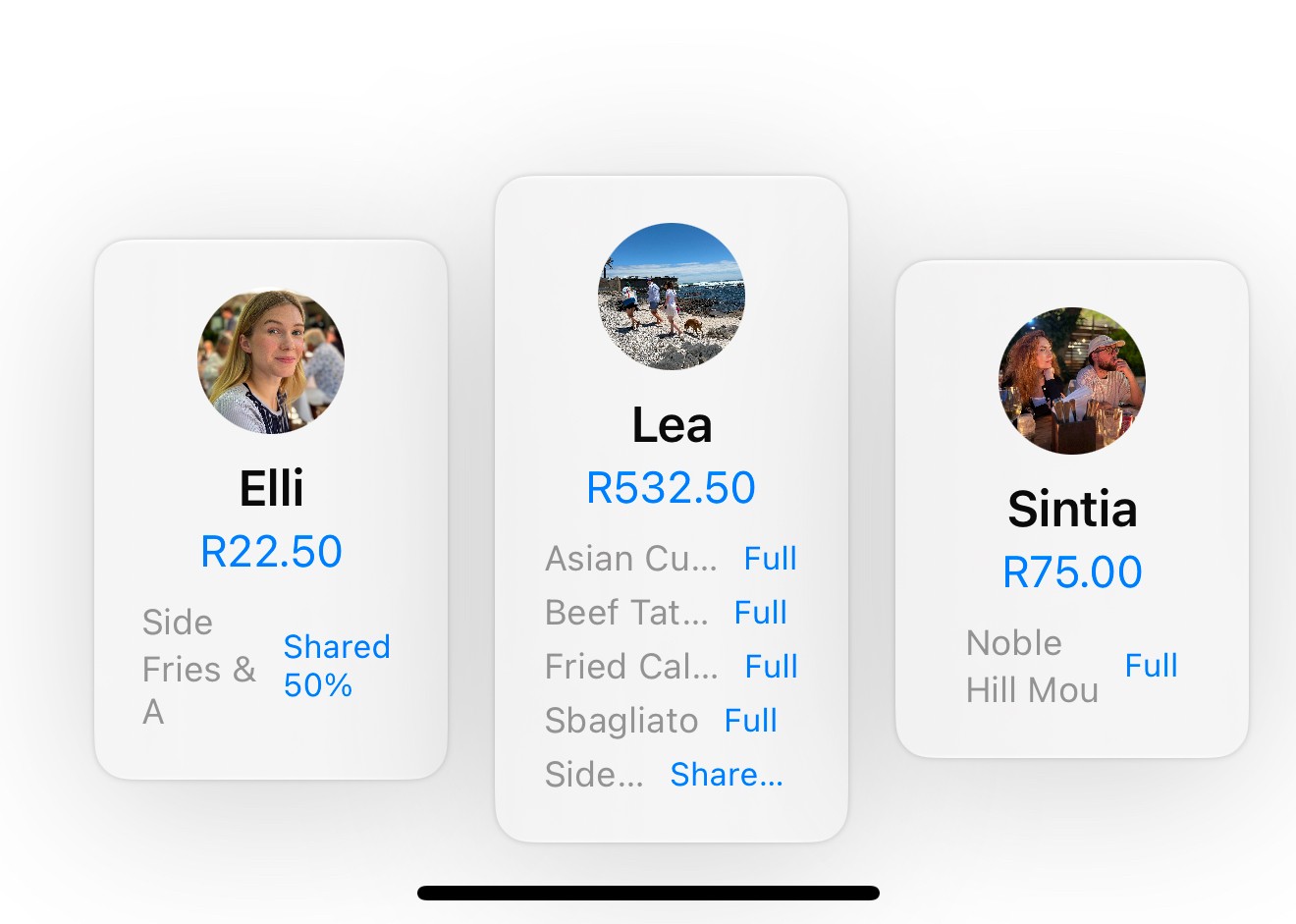Tap Share... label on Lea's card
The image size is (1296, 924).
tap(727, 775)
